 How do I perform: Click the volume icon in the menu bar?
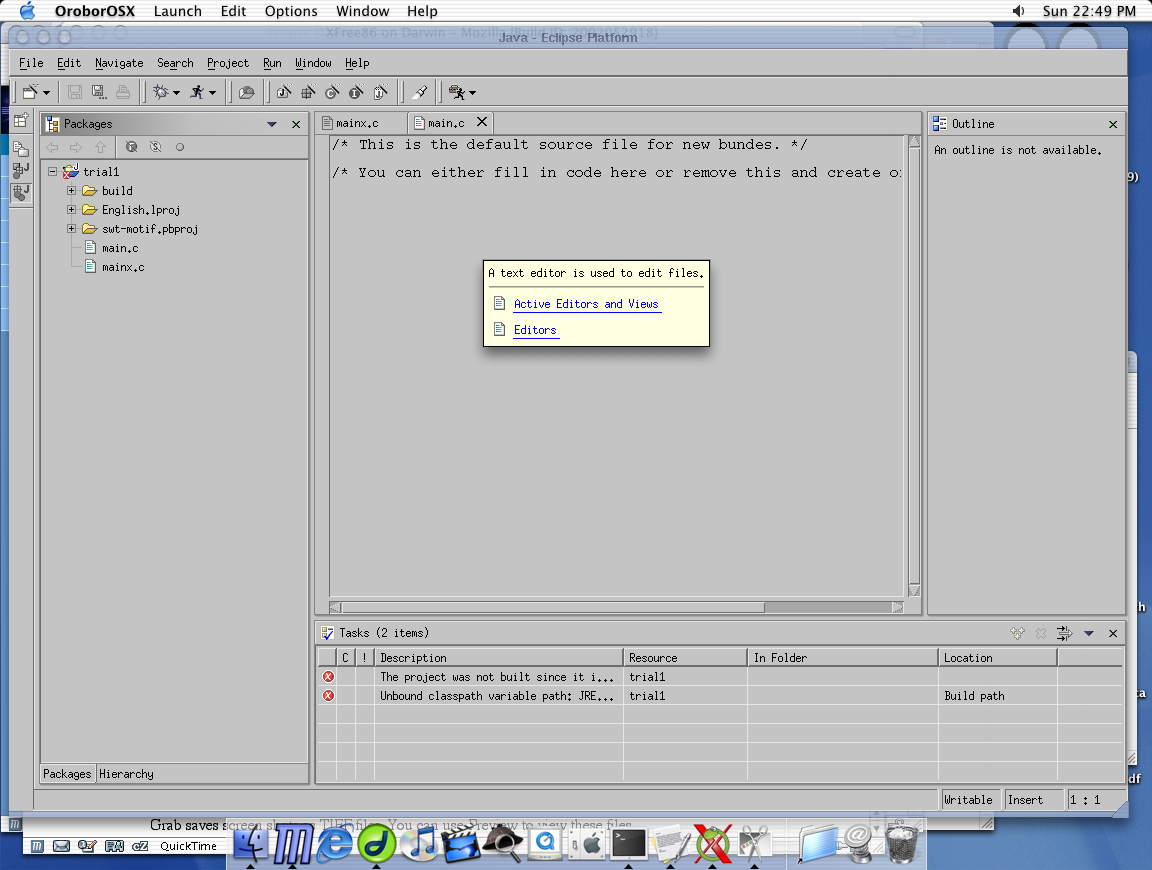tap(1018, 11)
